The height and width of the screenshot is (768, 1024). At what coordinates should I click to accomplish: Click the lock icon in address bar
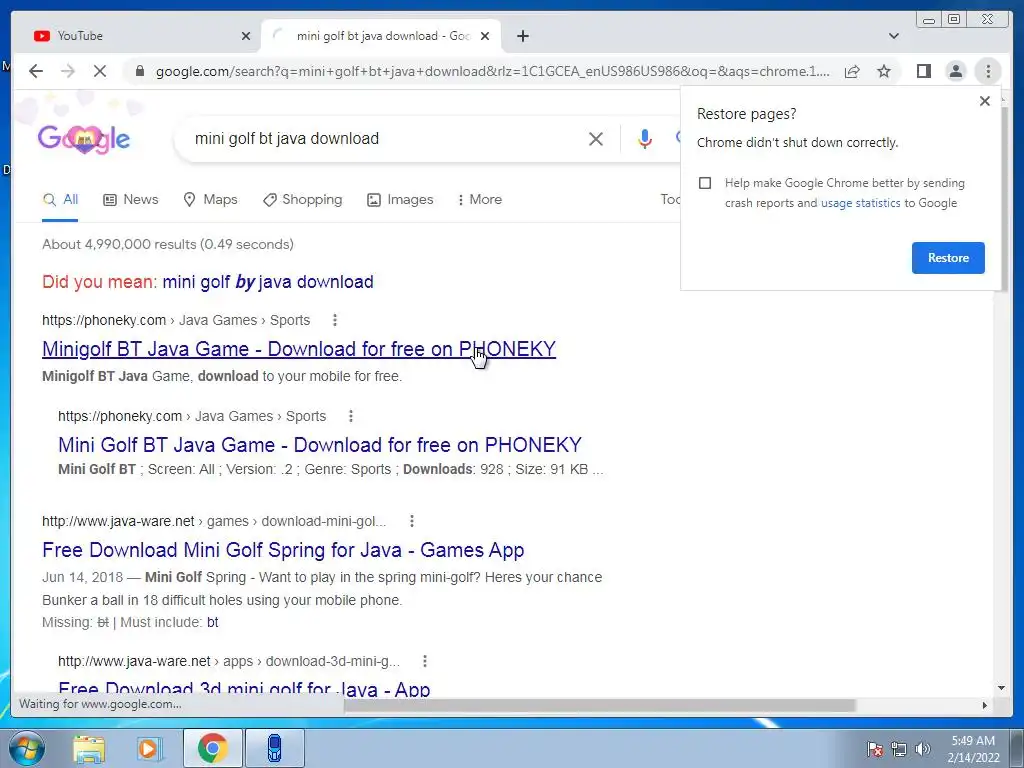point(139,71)
